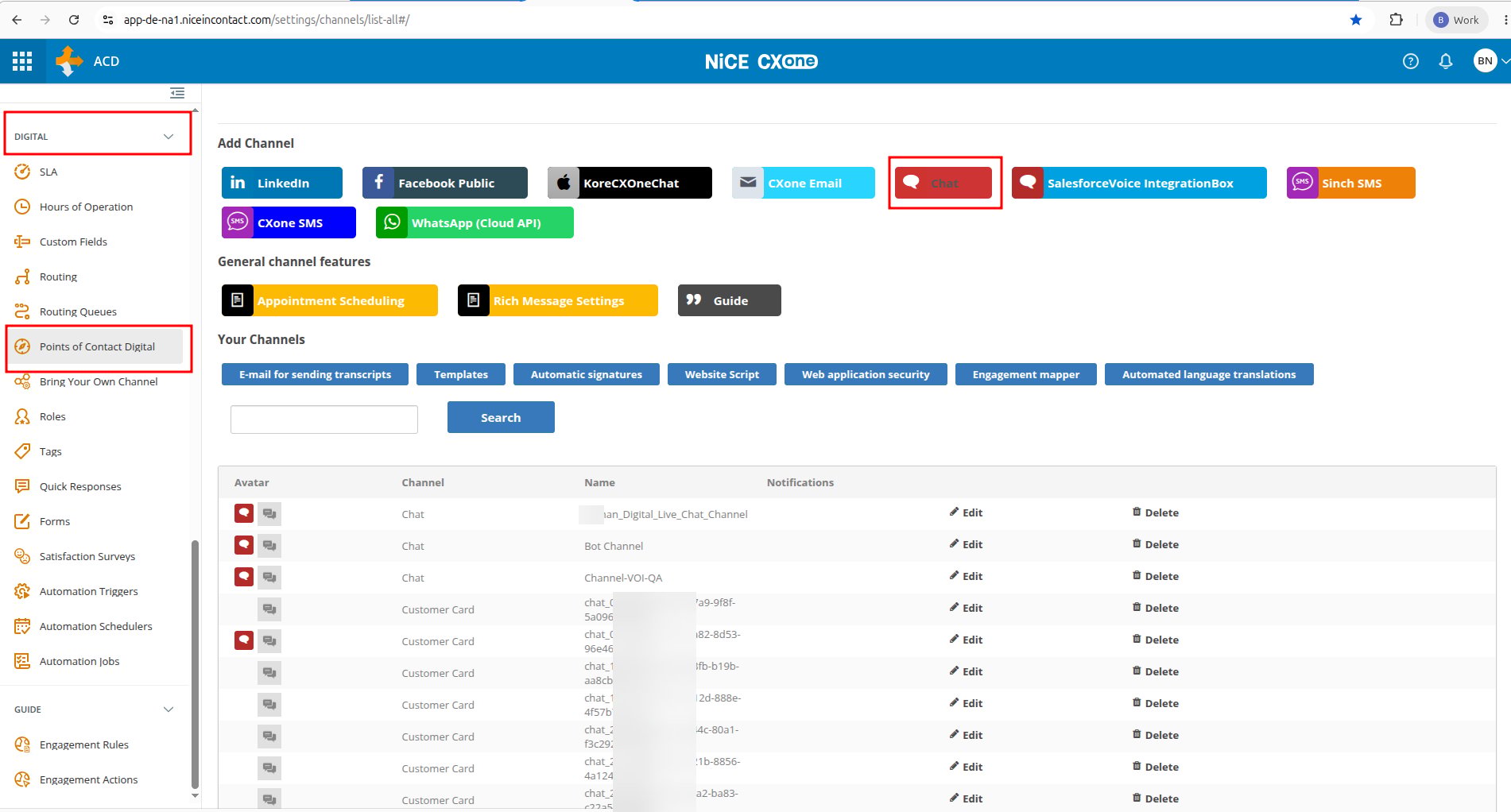Click the Roles sidebar icon
The width and height of the screenshot is (1511, 812).
coord(22,416)
